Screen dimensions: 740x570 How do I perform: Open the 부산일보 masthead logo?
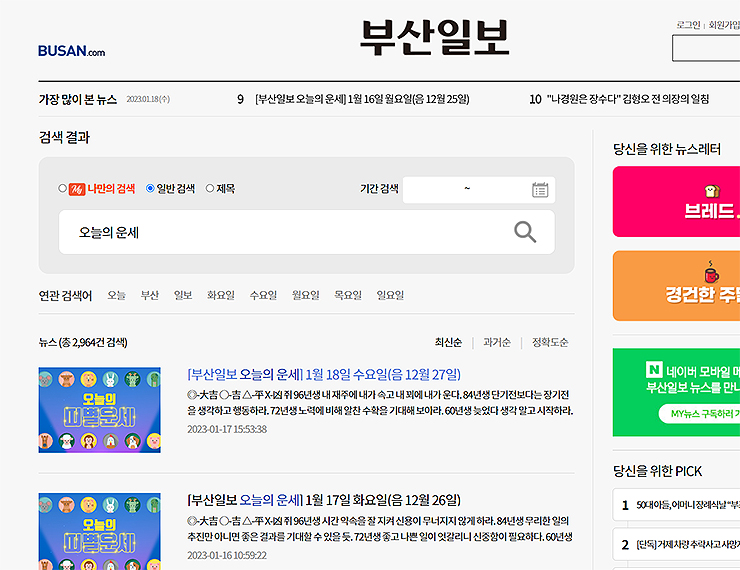(x=435, y=38)
